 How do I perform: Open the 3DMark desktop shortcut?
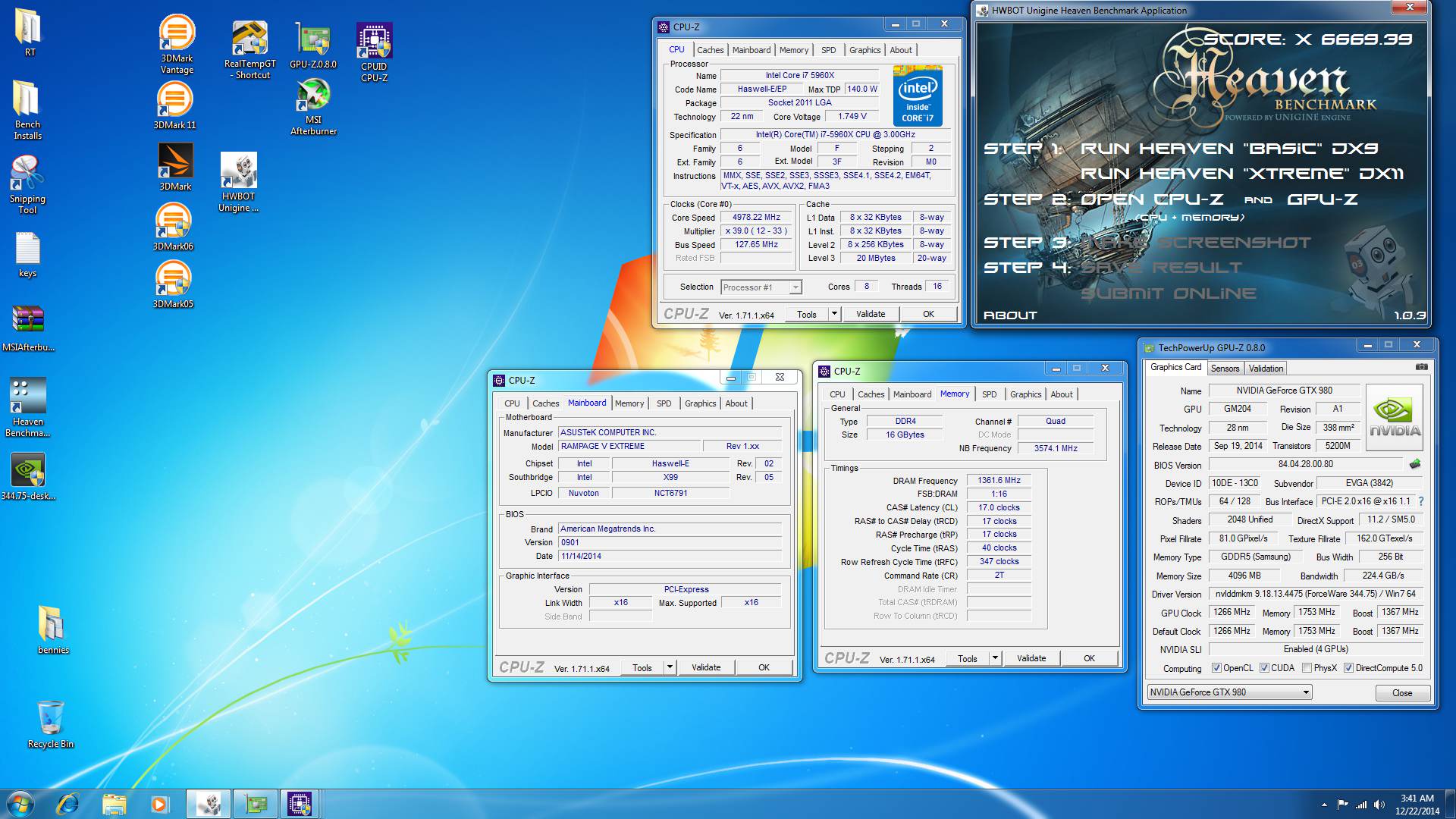[175, 167]
